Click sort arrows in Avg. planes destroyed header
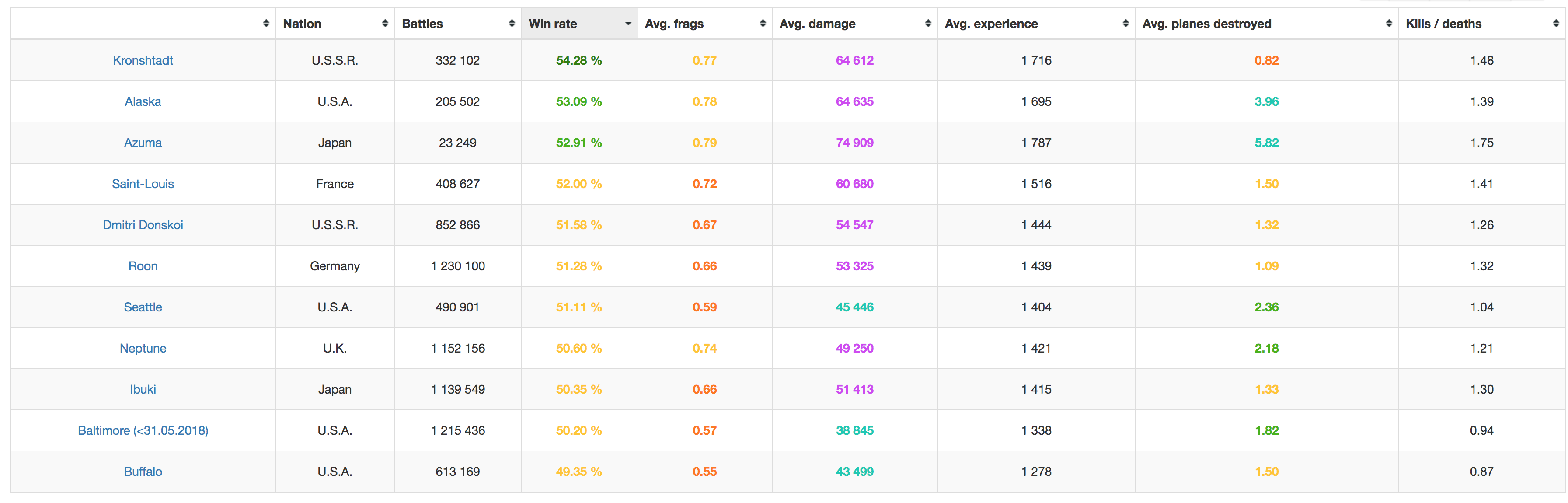Image resolution: width=1568 pixels, height=503 pixels. [x=1388, y=24]
